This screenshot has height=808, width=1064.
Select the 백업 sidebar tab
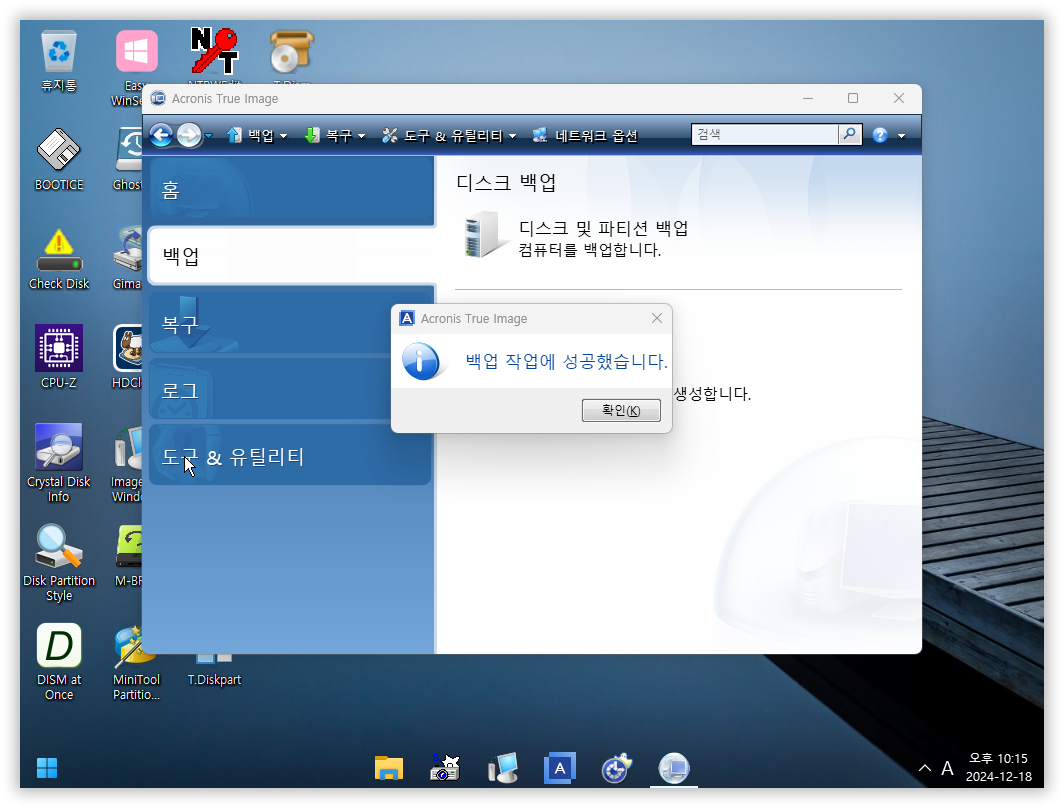tap(292, 256)
